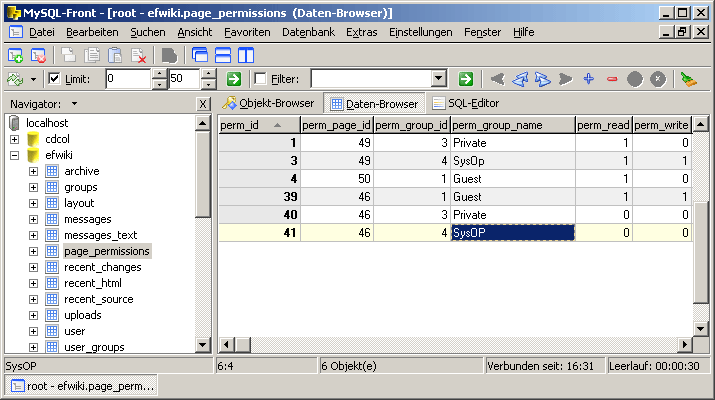715x400 pixels.
Task: Switch to the SQL-Editor tab
Action: [466, 103]
